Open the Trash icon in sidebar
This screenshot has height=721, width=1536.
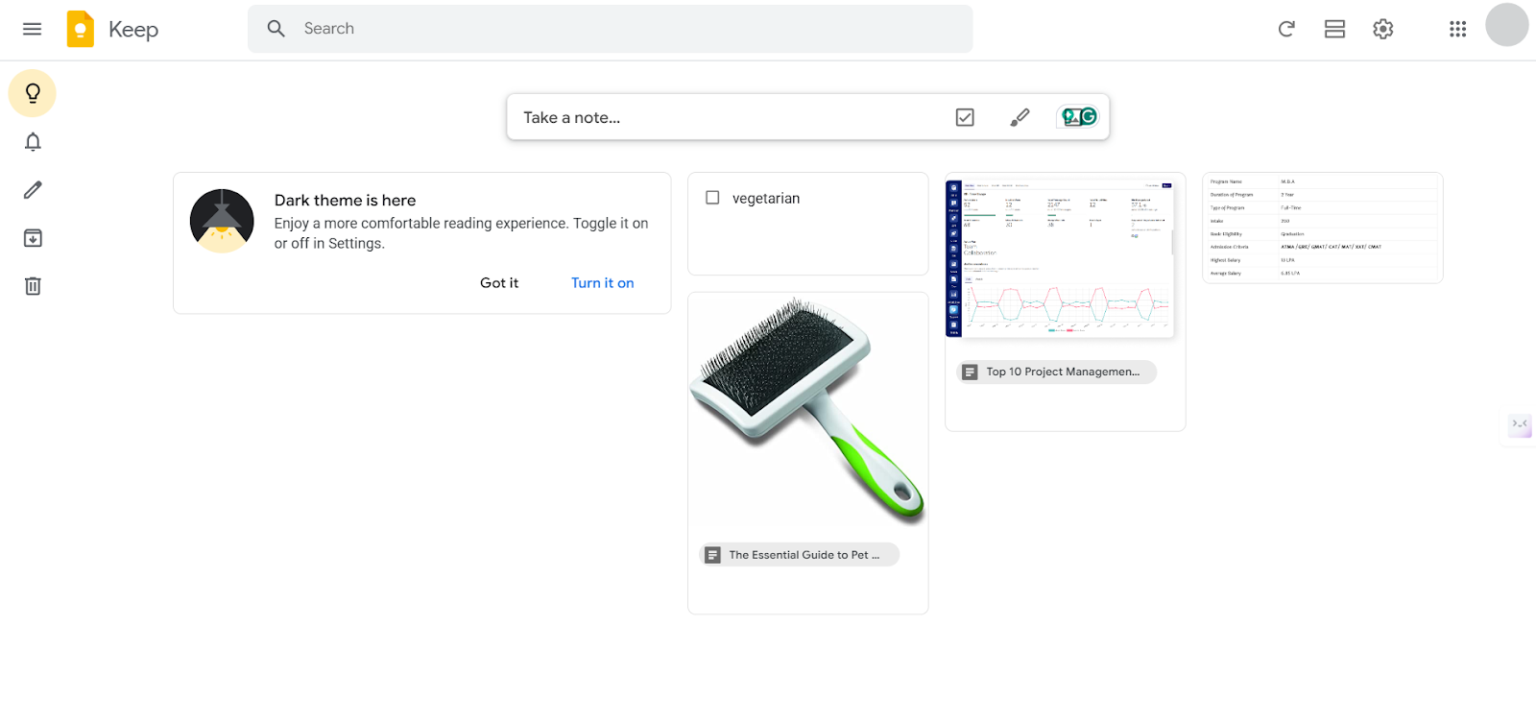(x=32, y=286)
